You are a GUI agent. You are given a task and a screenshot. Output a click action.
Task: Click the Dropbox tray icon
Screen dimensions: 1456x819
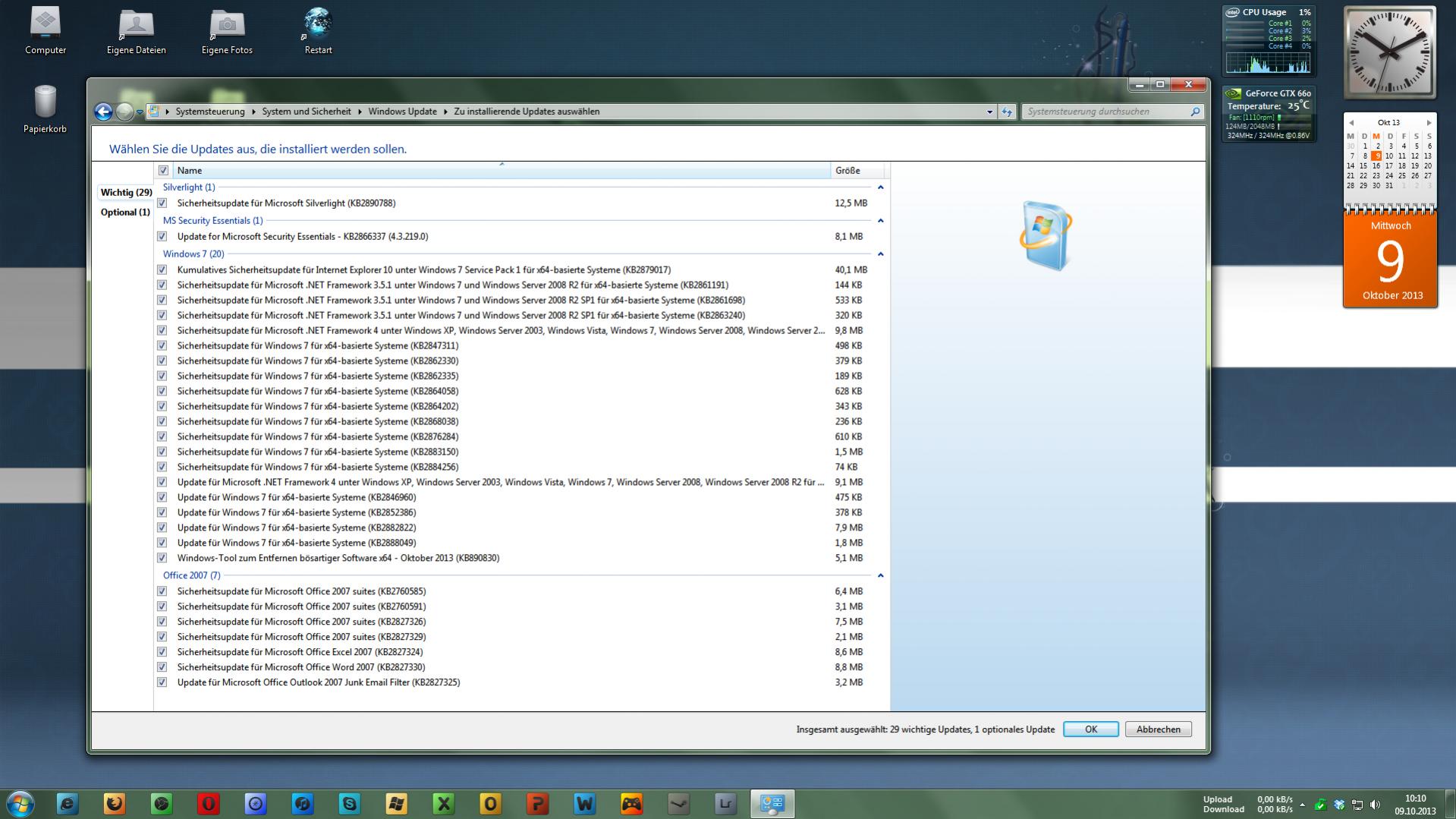(1339, 805)
